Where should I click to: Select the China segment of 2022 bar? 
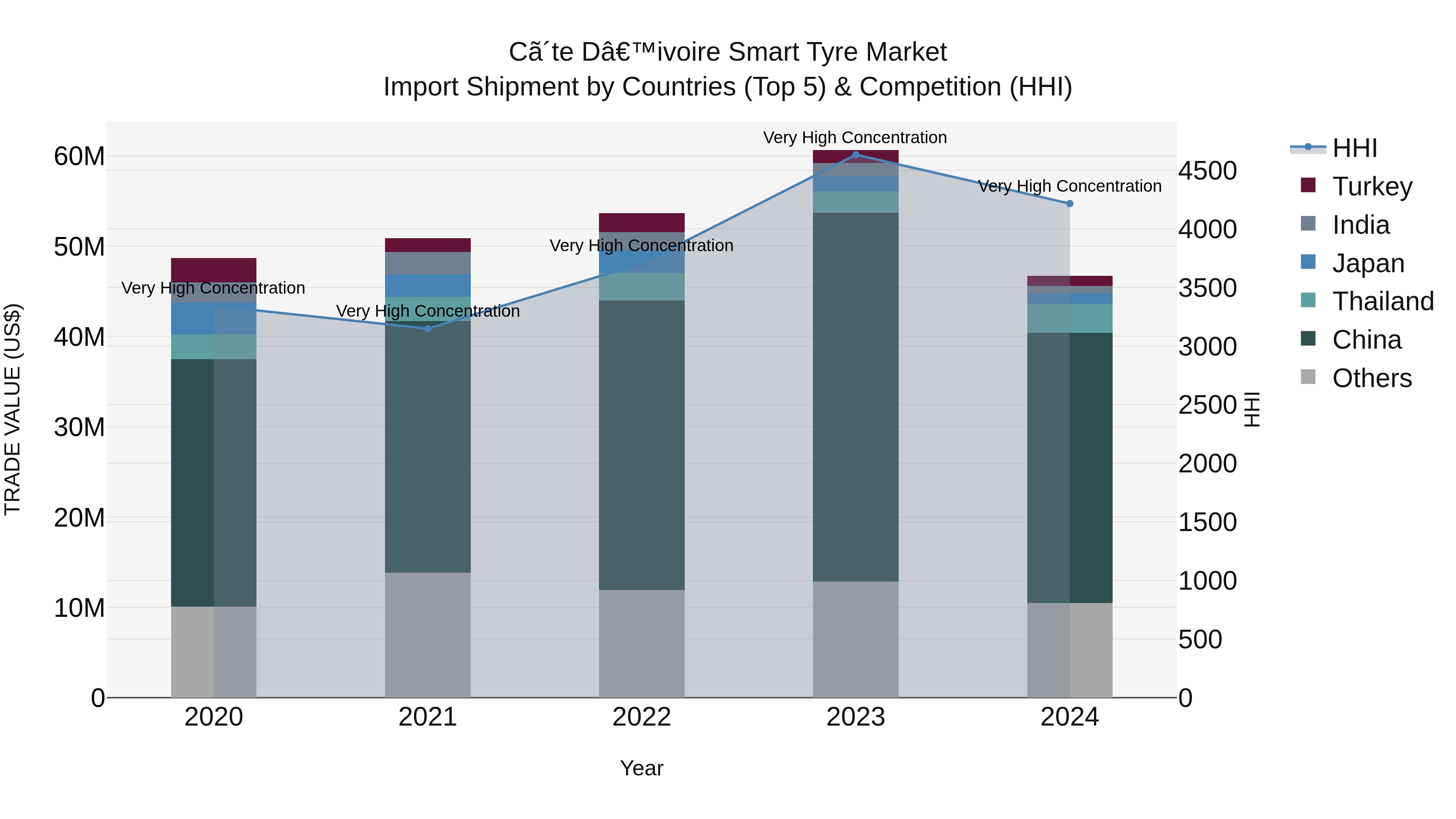(x=641, y=445)
